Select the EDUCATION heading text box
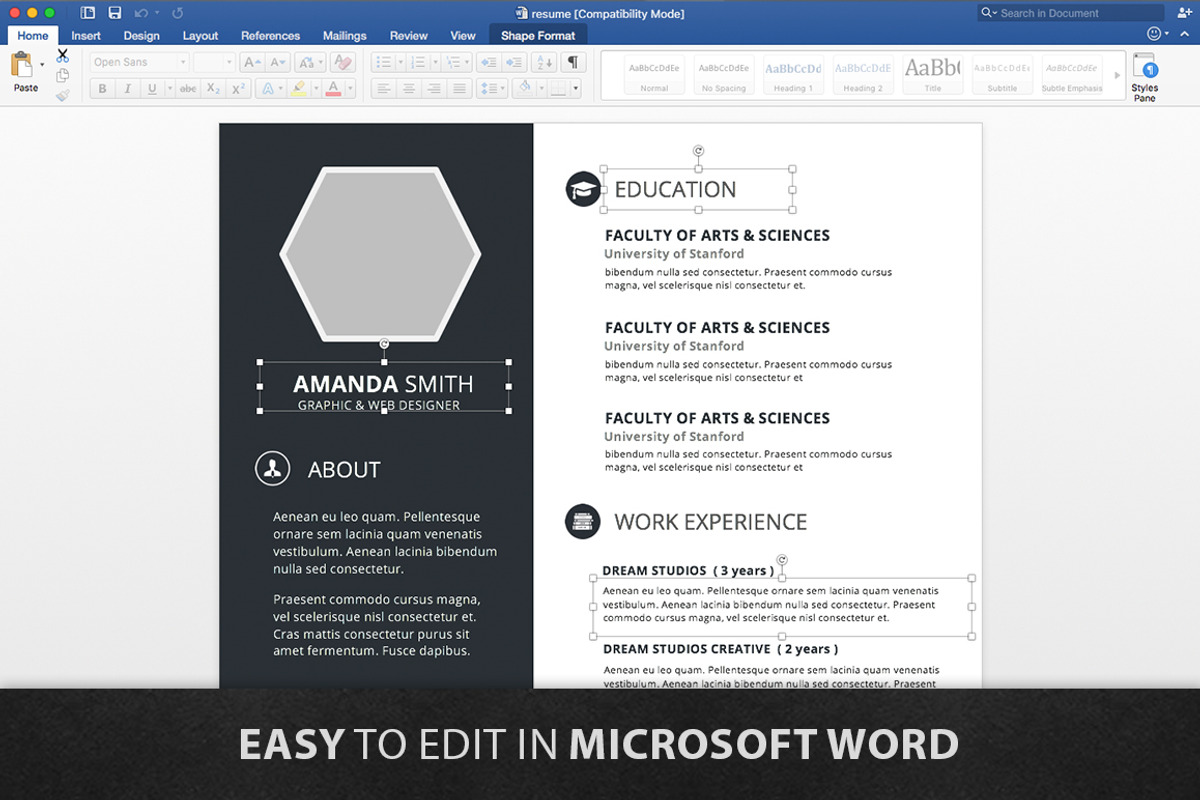The height and width of the screenshot is (800, 1200). click(697, 189)
